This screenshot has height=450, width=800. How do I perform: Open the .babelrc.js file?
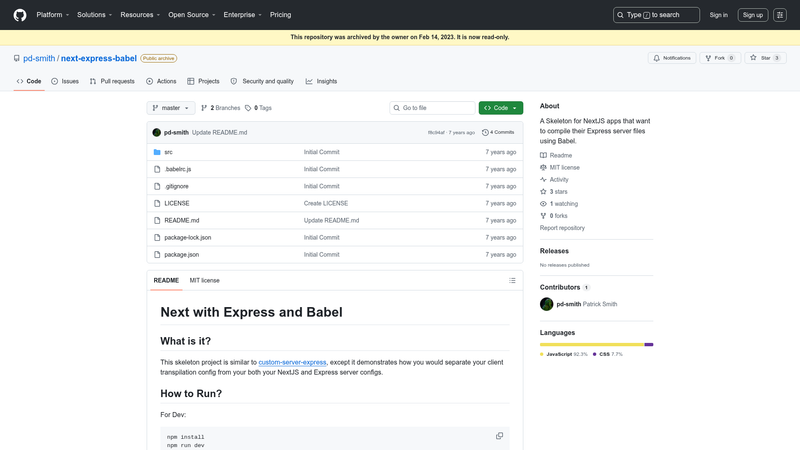pos(178,169)
